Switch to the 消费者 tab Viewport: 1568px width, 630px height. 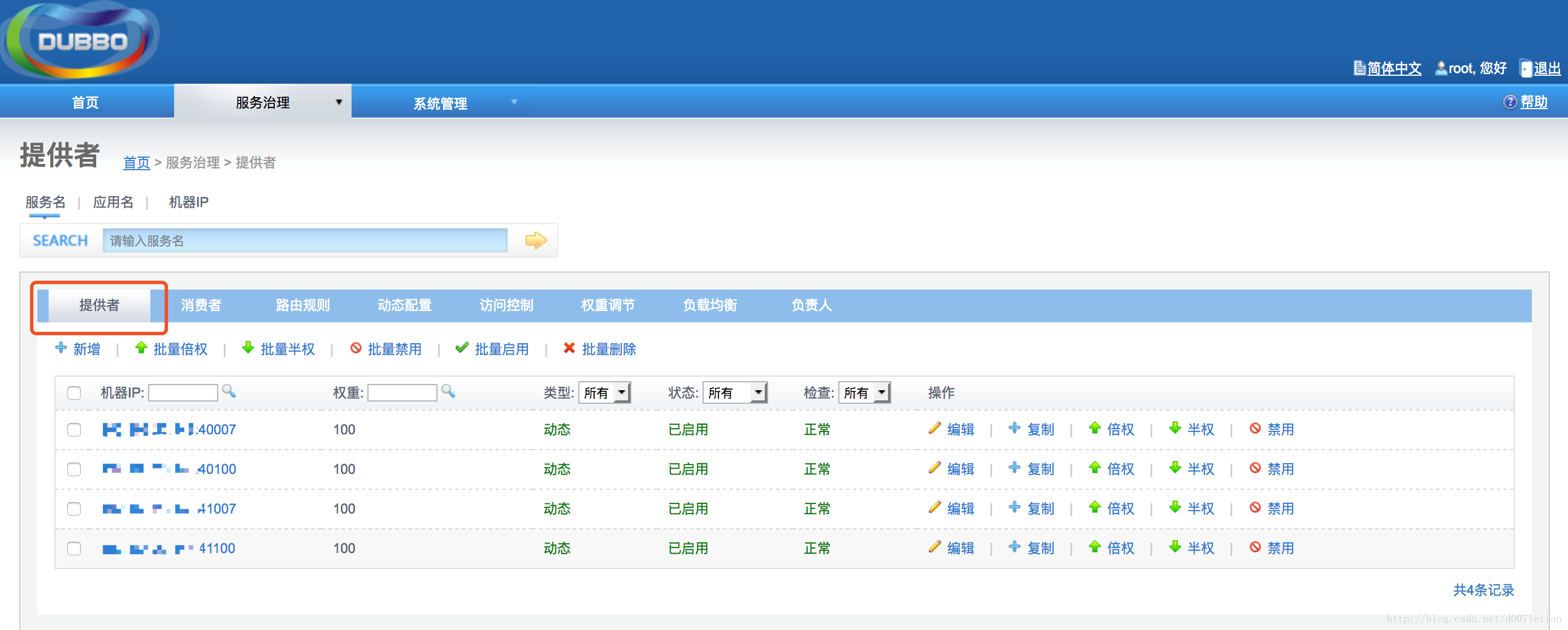point(201,305)
